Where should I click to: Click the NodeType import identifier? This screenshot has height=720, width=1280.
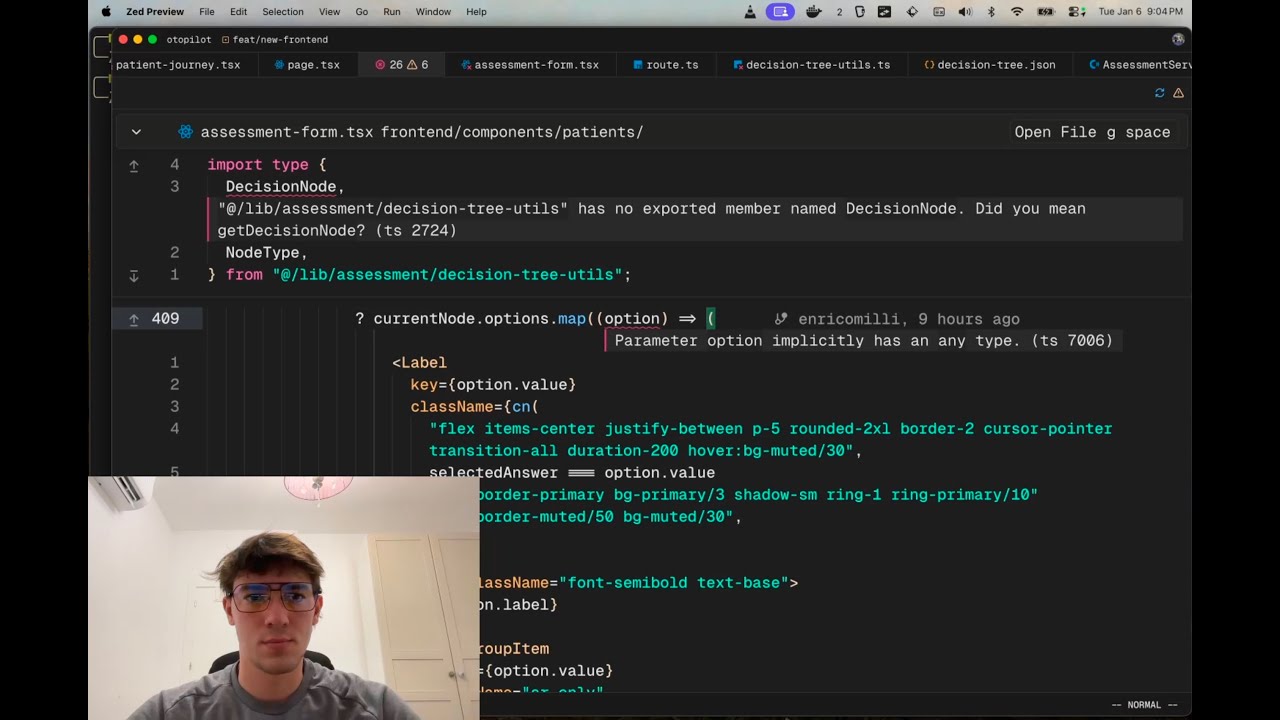(263, 253)
